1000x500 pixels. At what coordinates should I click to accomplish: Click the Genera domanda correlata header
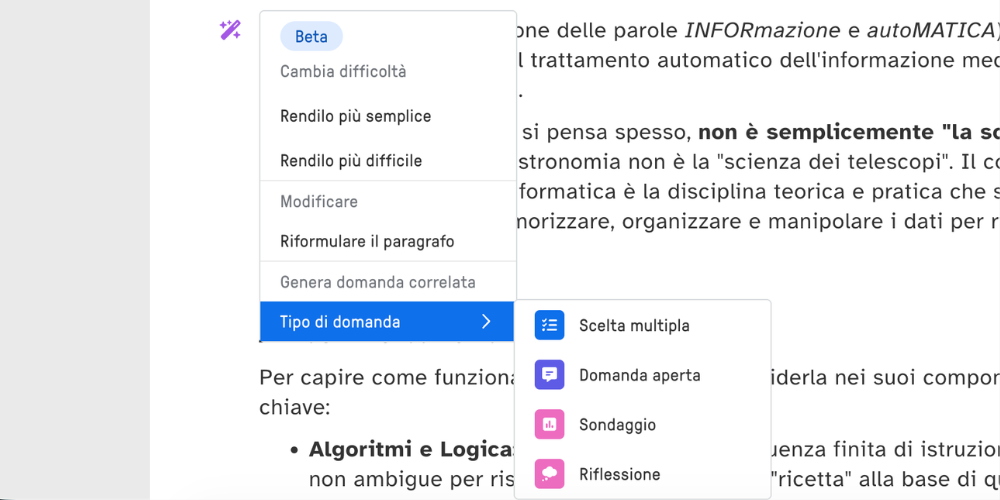pos(378,282)
